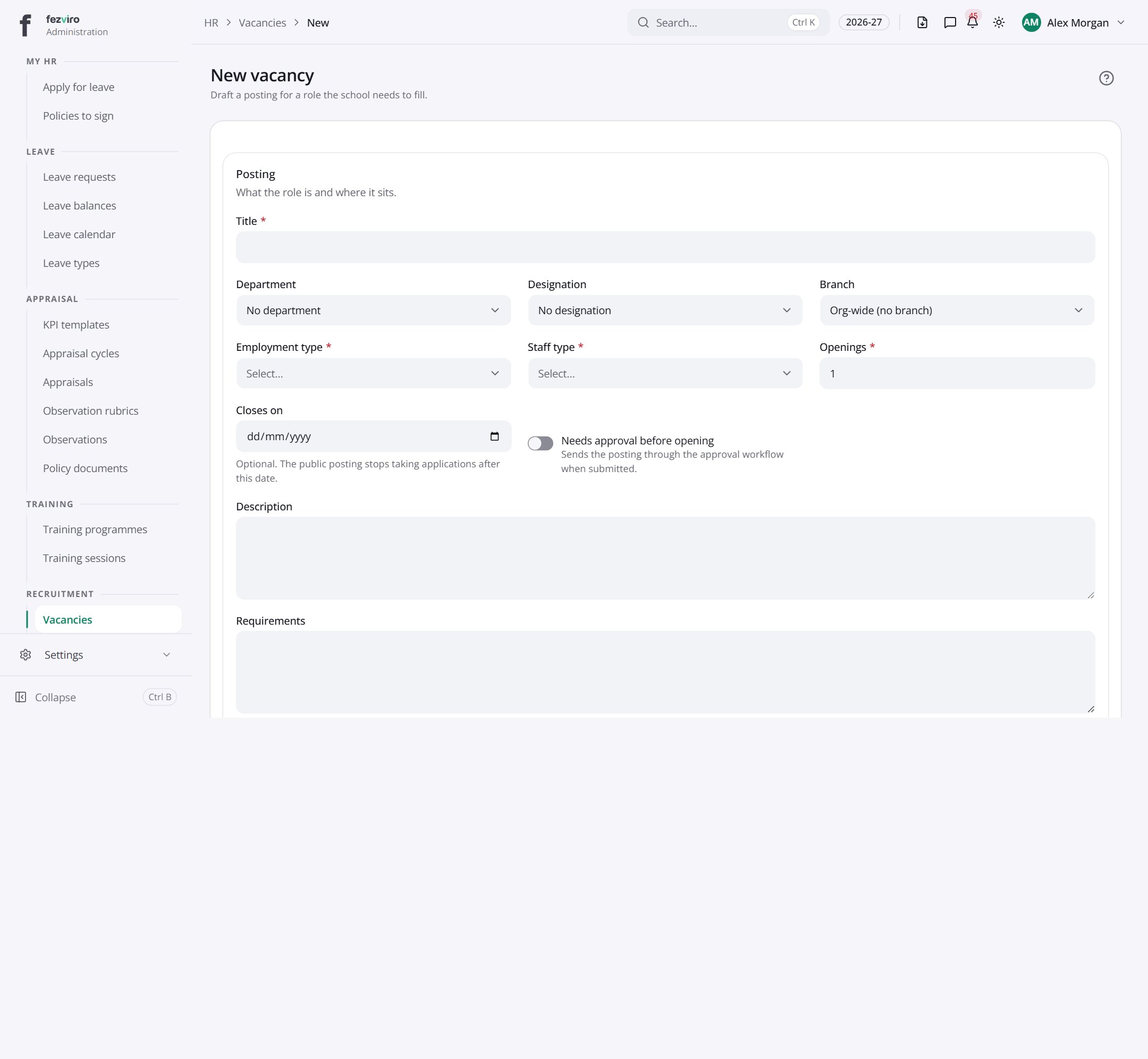Image resolution: width=1148 pixels, height=1059 pixels.
Task: Click HR breadcrumb link
Action: click(x=211, y=22)
